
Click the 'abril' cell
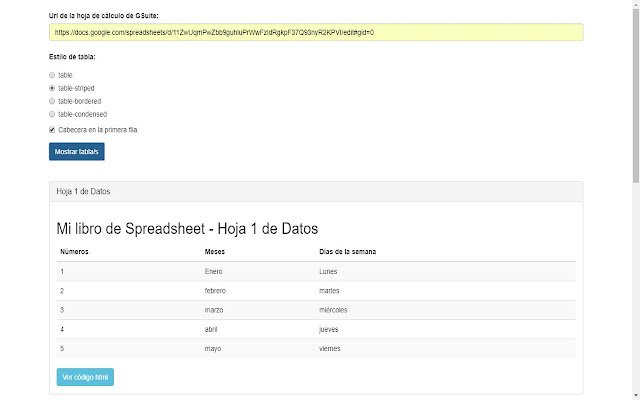(x=211, y=329)
